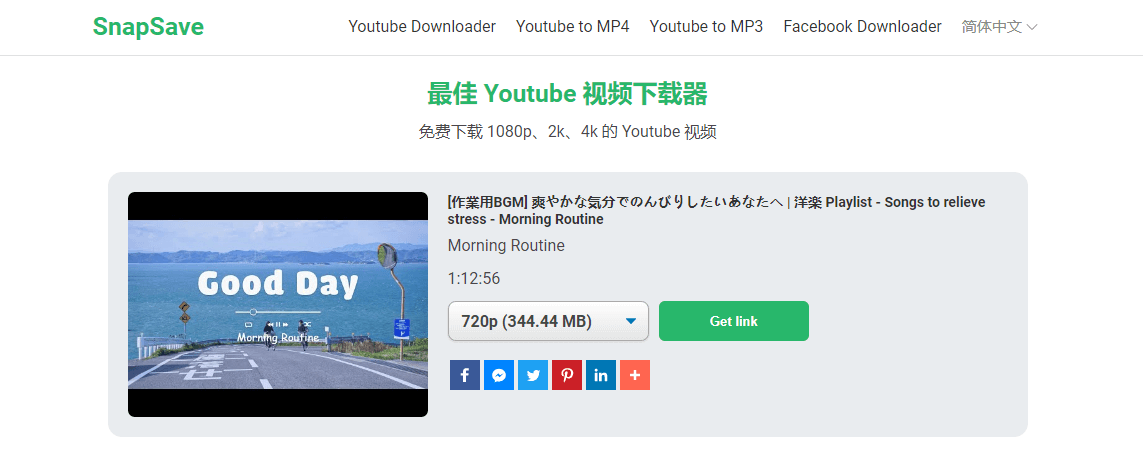This screenshot has width=1143, height=449.
Task: Share on Facebook using the blue icon
Action: pos(465,375)
